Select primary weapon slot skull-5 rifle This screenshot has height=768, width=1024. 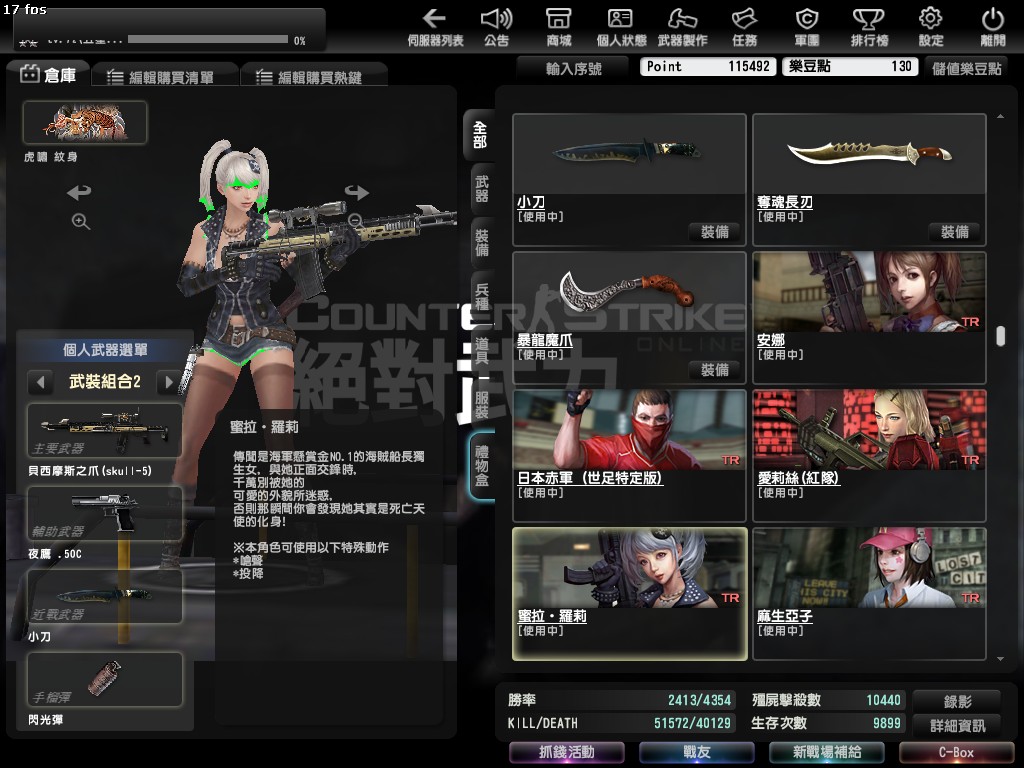(x=104, y=430)
